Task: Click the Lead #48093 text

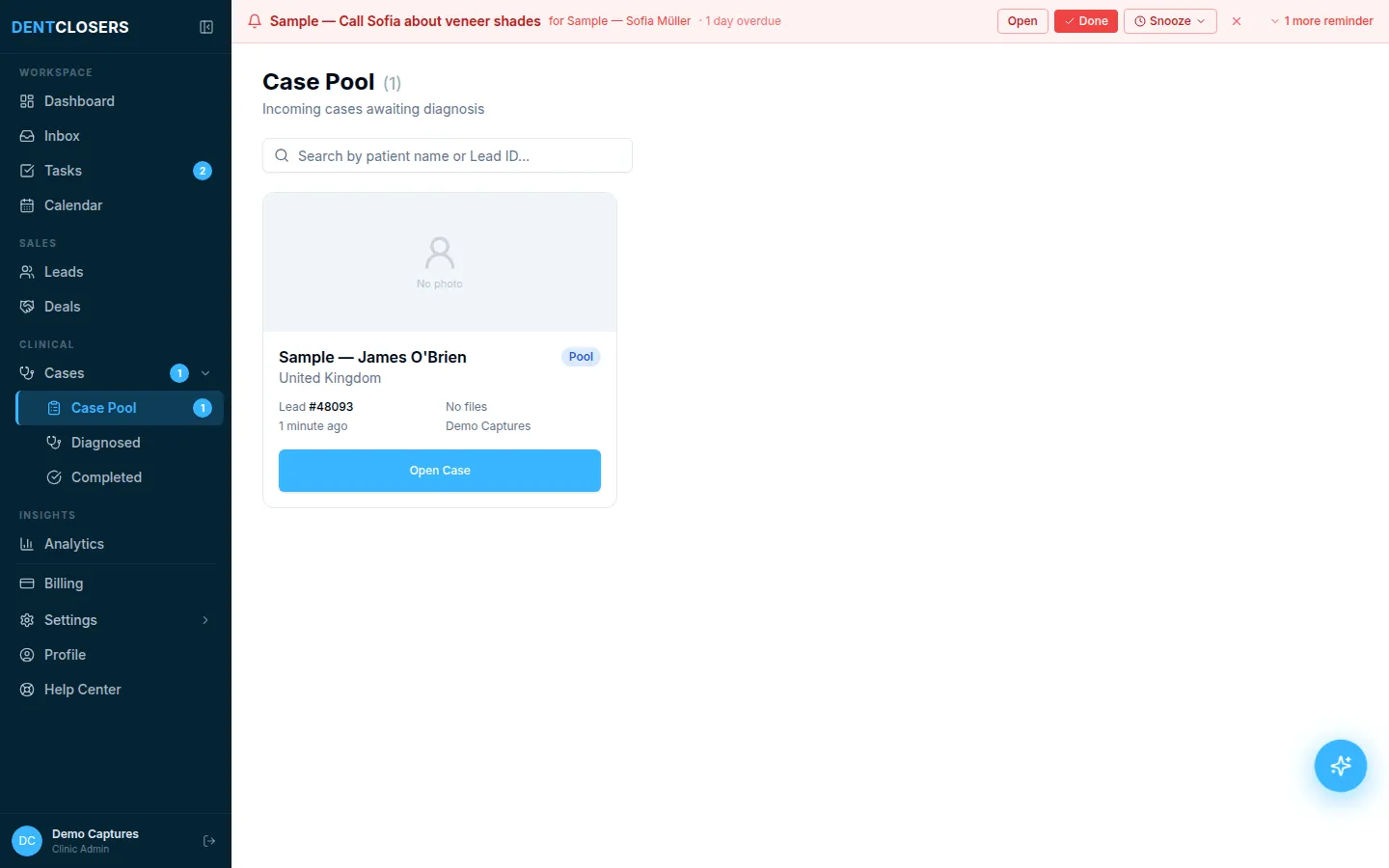Action: (316, 407)
